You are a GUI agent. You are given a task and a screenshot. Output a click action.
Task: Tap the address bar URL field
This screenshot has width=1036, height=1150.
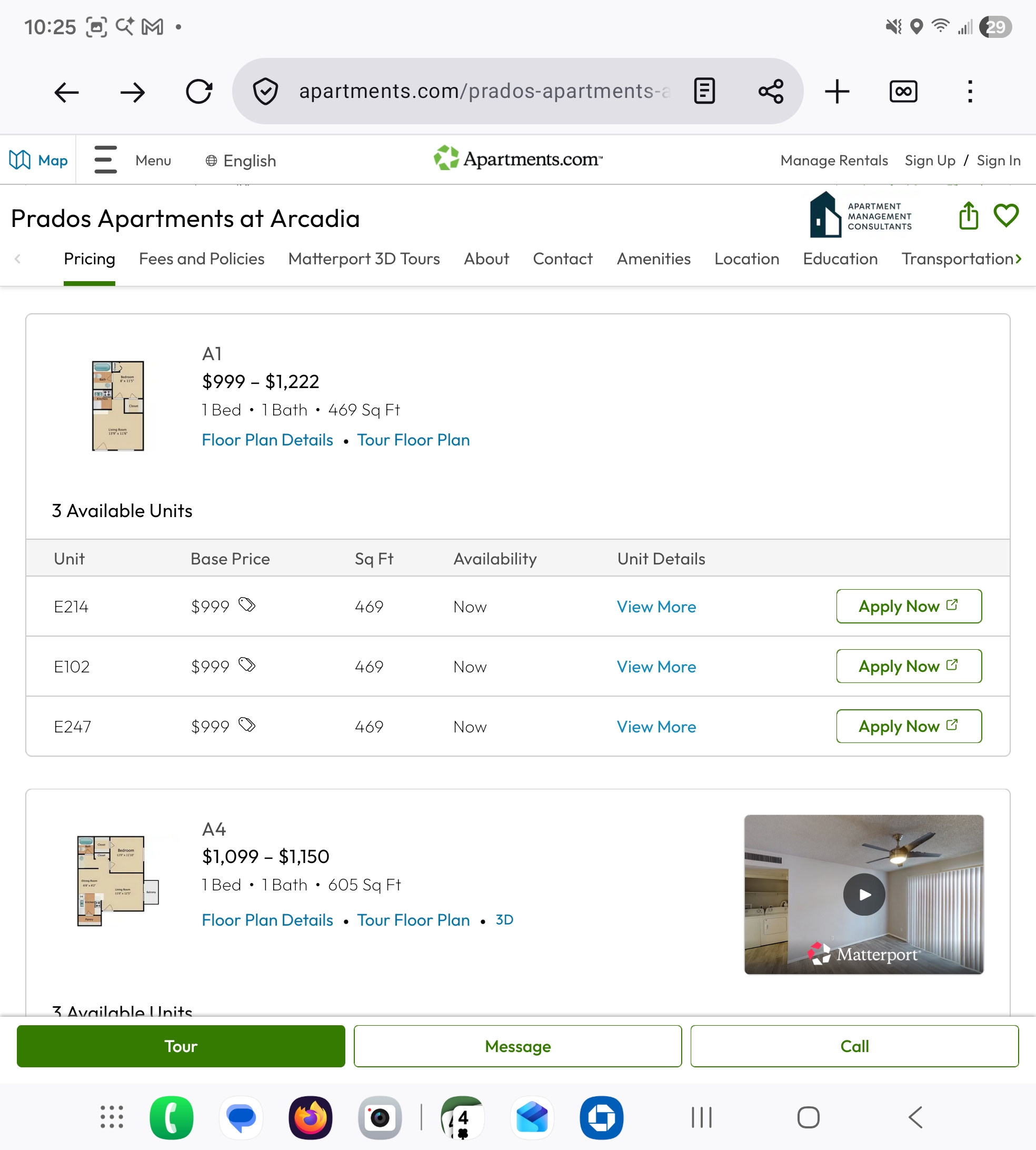tap(484, 92)
